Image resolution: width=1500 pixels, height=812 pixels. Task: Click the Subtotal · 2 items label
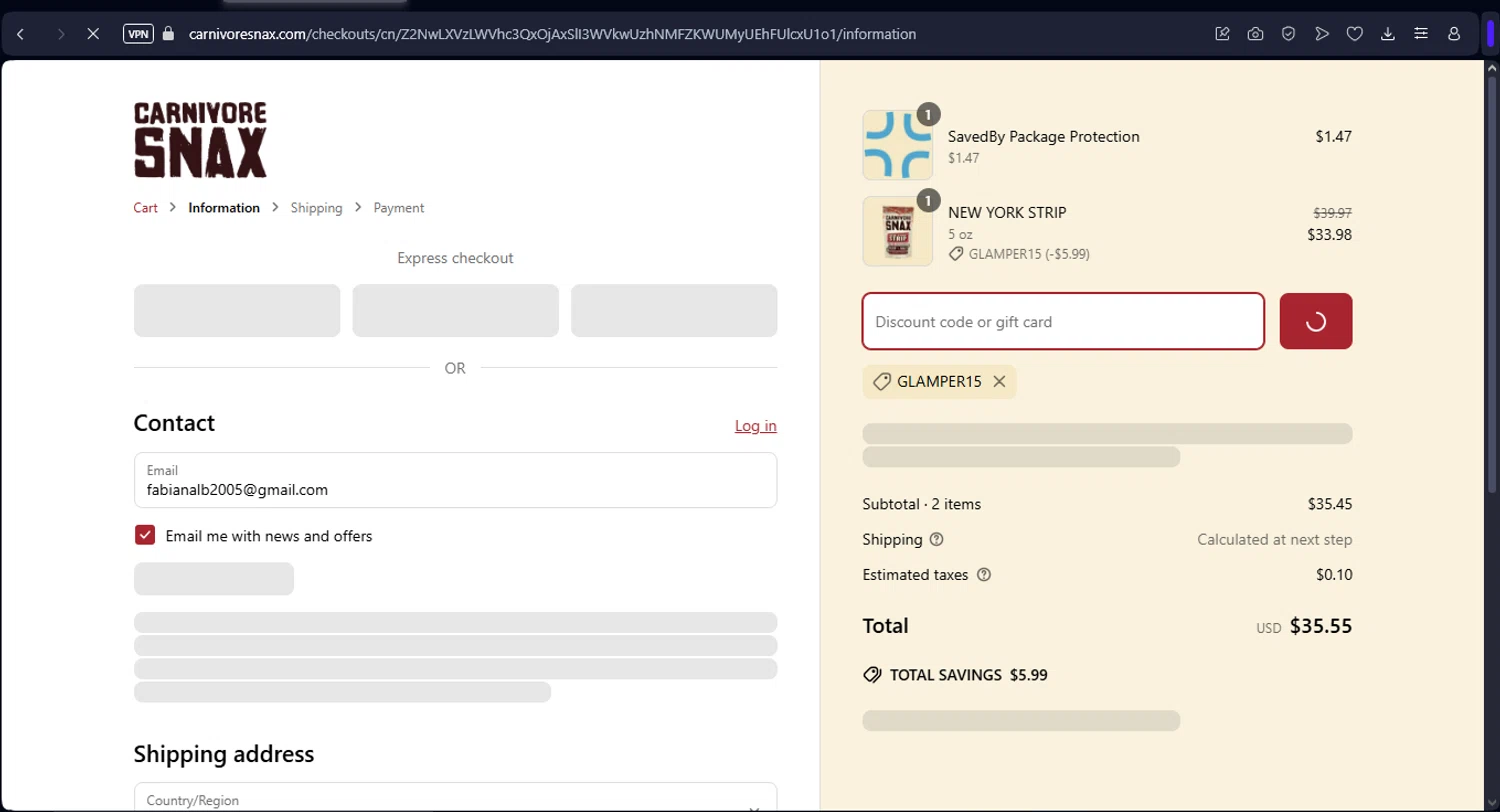(x=921, y=504)
